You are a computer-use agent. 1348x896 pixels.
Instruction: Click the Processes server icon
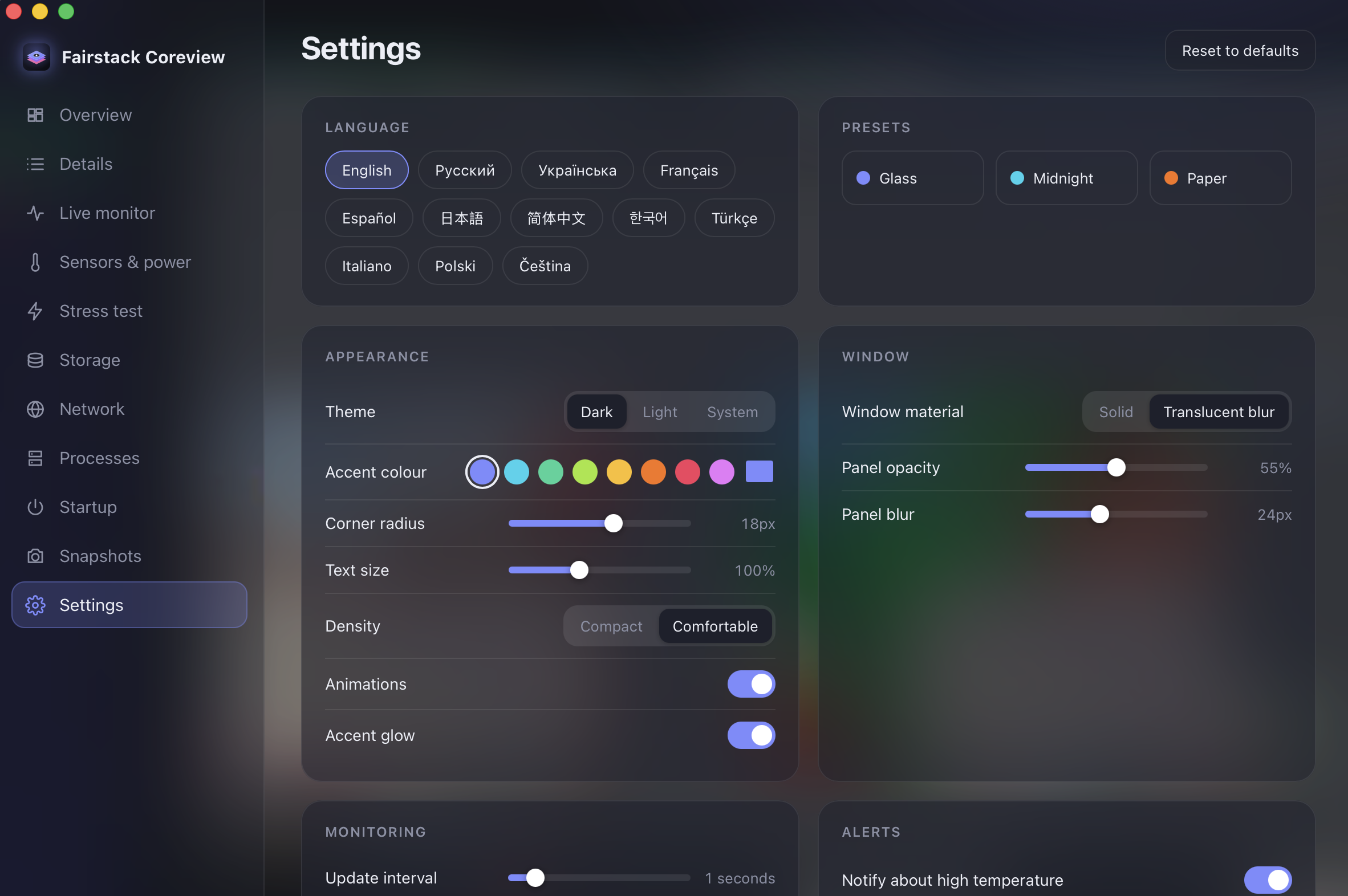35,458
